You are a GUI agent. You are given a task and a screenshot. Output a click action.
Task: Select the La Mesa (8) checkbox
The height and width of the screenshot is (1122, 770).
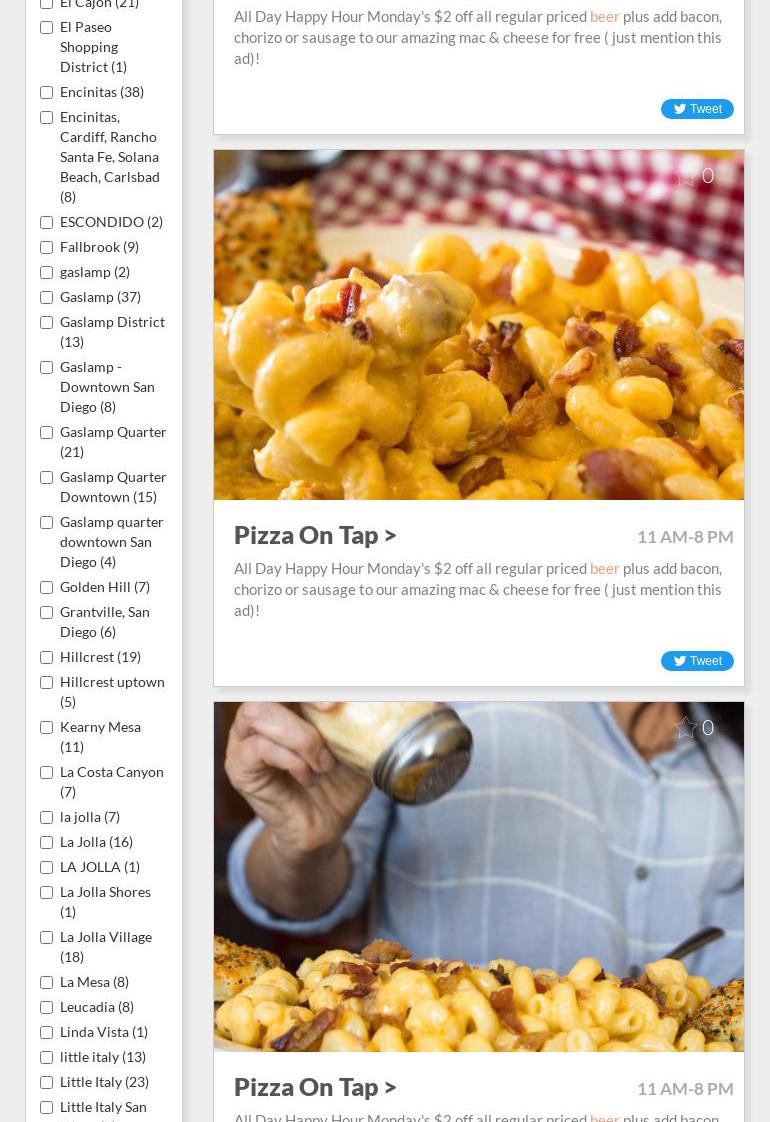coord(47,982)
